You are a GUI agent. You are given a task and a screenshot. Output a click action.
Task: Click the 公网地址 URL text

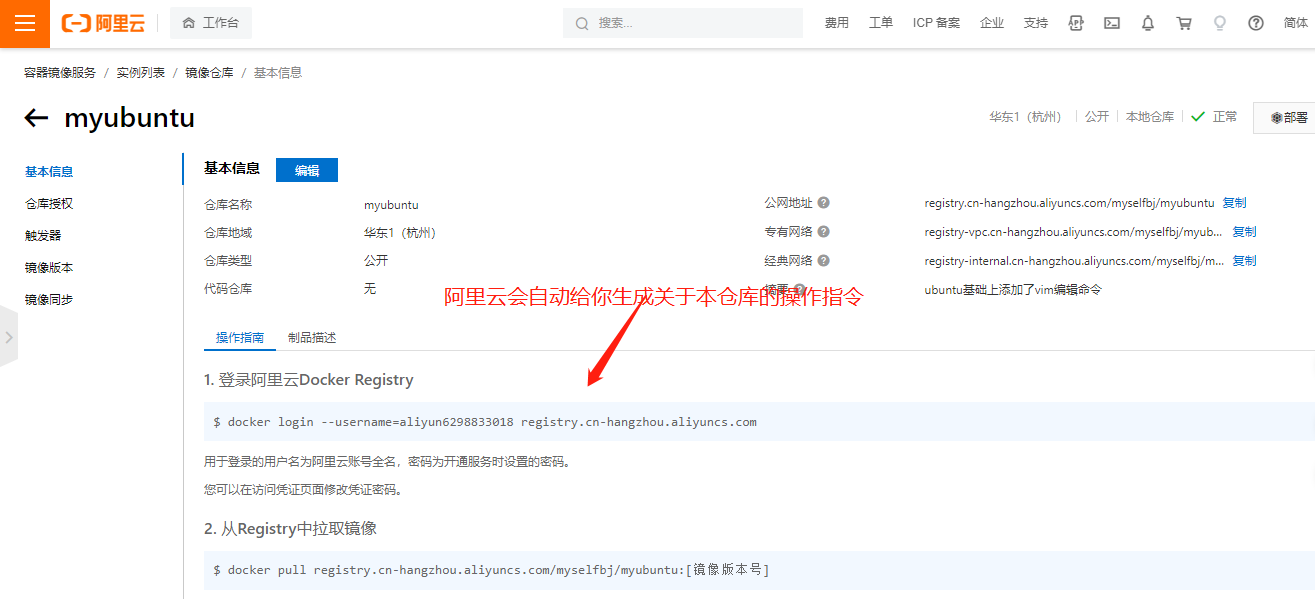point(1070,203)
